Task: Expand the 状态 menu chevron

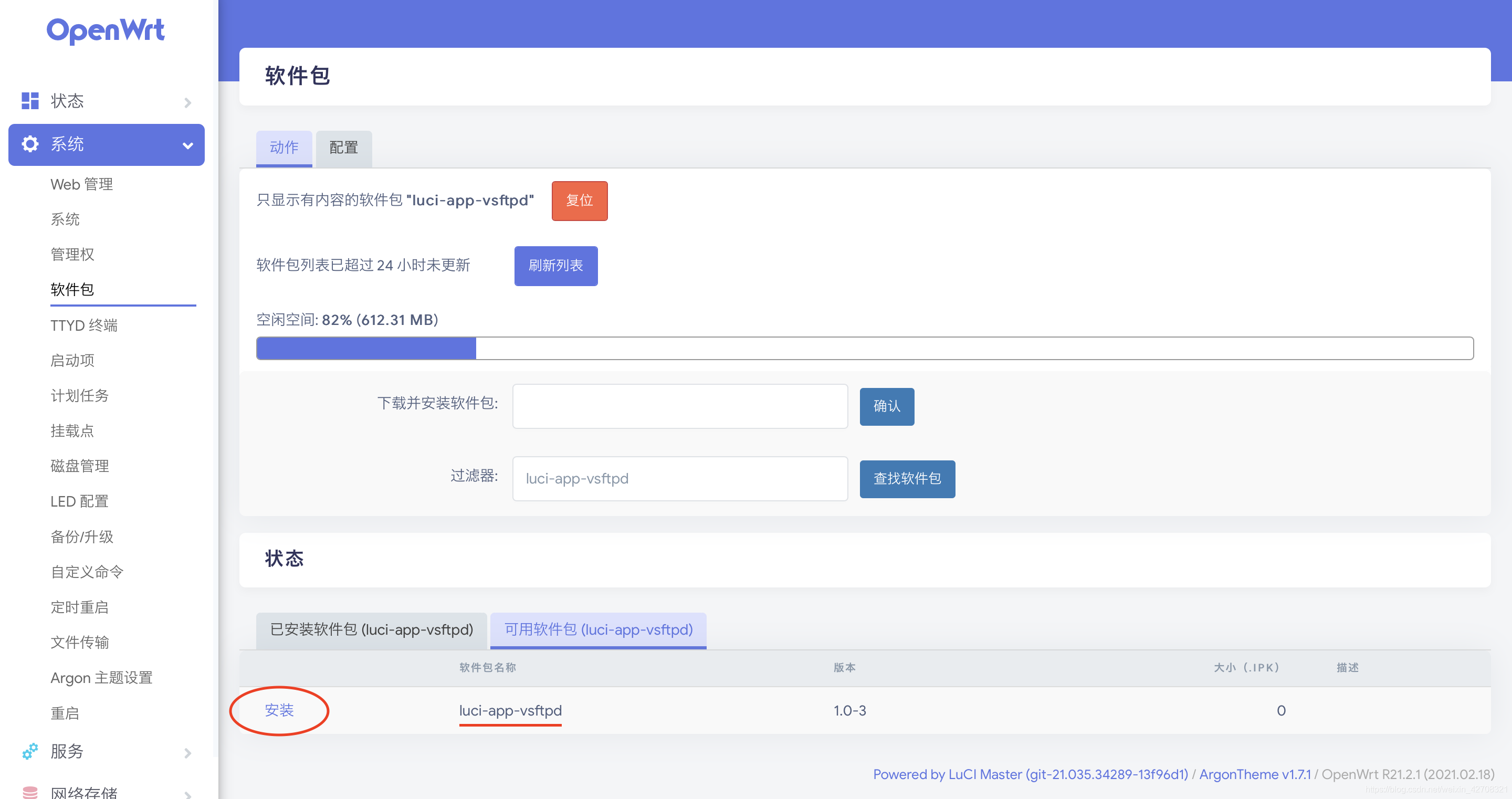Action: 188,103
